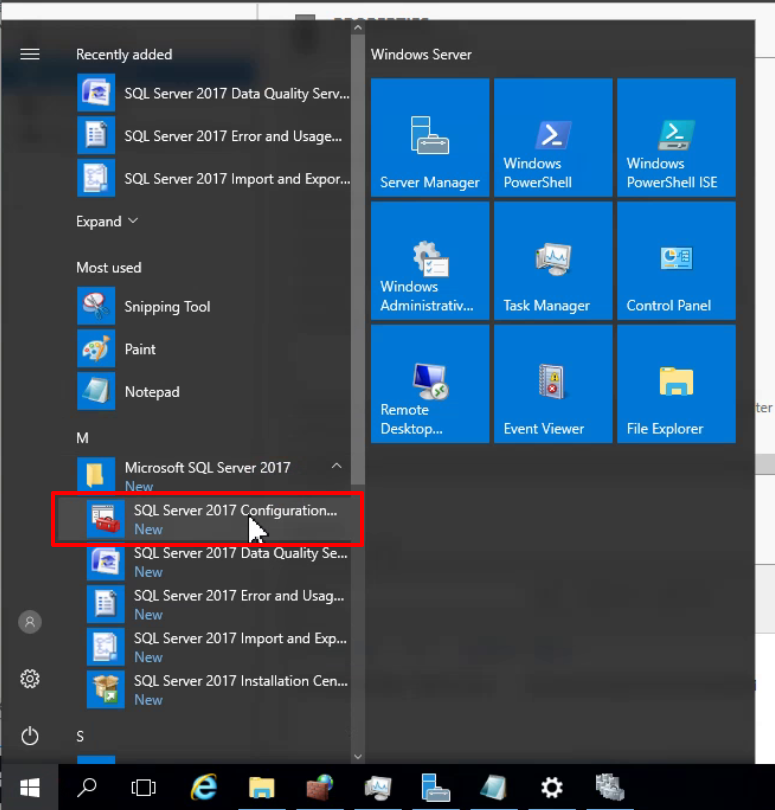
Task: Open the Firewall brick-and-globe taskbar icon
Action: [320, 787]
